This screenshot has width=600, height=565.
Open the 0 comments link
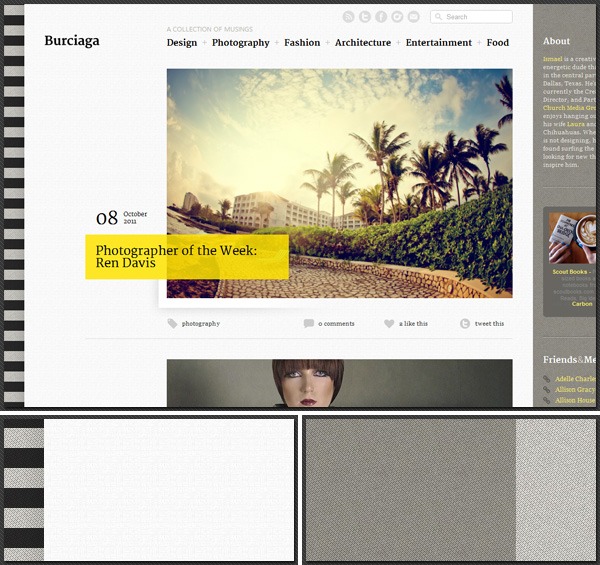[336, 324]
